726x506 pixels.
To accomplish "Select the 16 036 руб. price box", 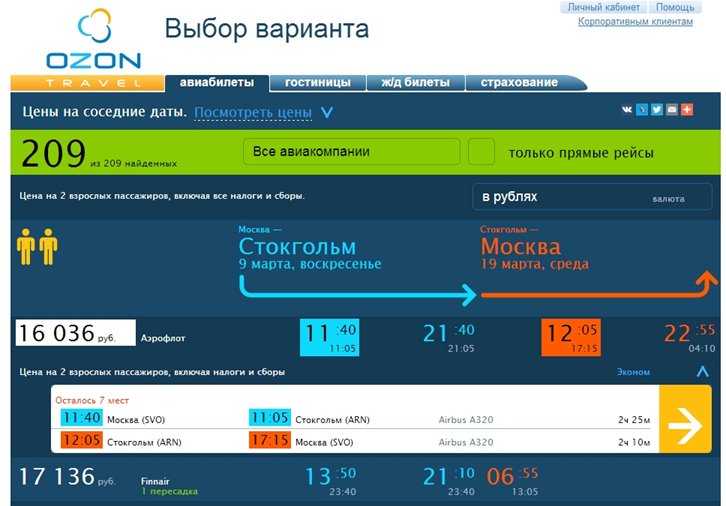I will coord(75,333).
